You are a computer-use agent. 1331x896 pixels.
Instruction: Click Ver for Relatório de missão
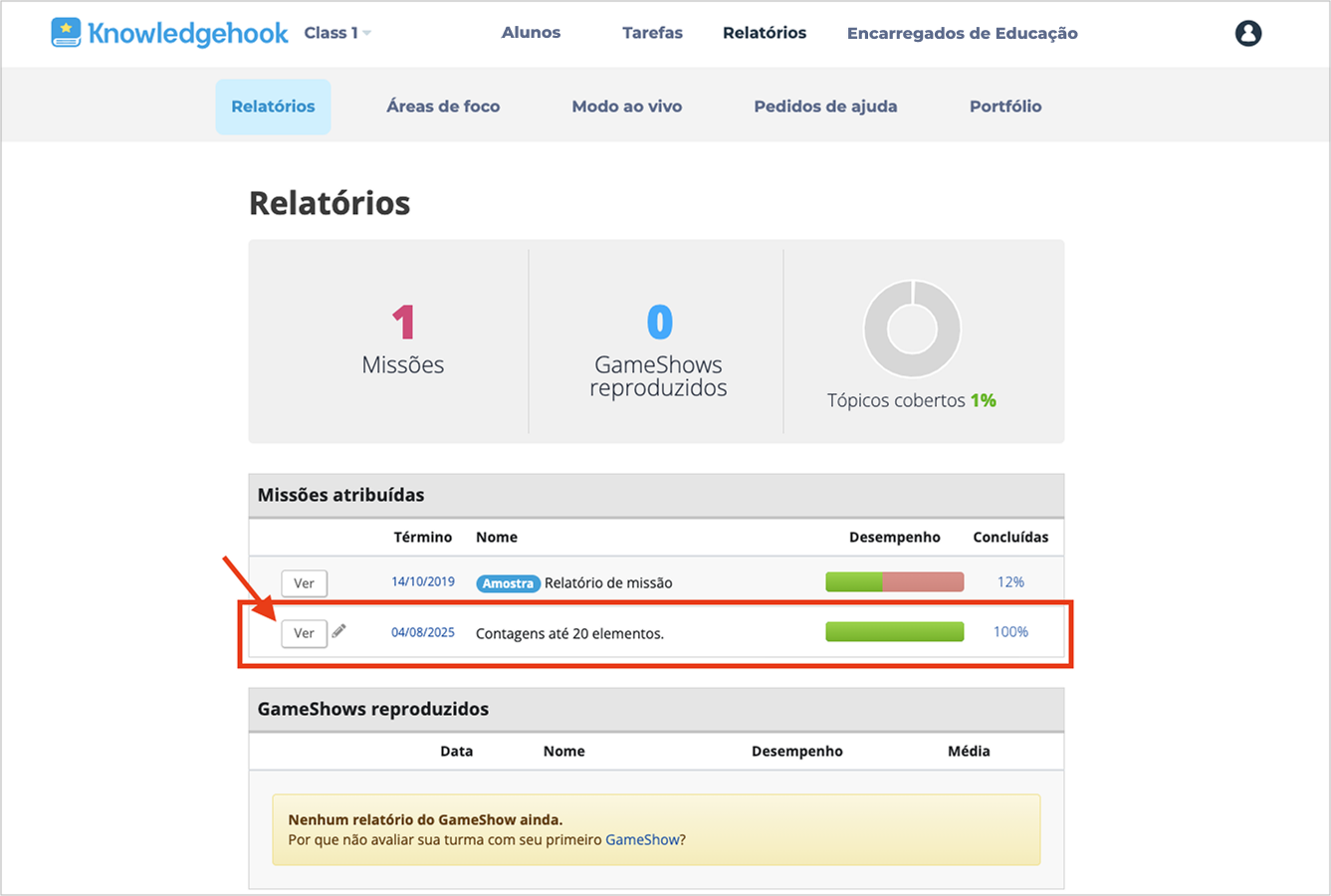(304, 583)
